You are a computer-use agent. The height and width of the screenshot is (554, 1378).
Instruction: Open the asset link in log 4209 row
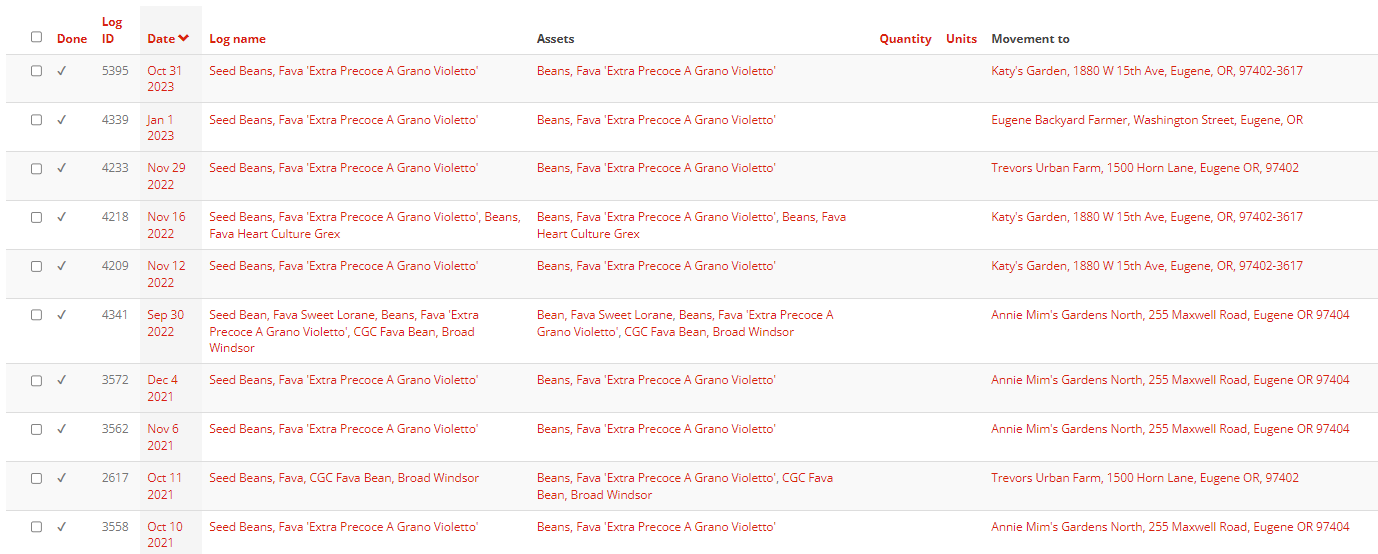pos(656,266)
